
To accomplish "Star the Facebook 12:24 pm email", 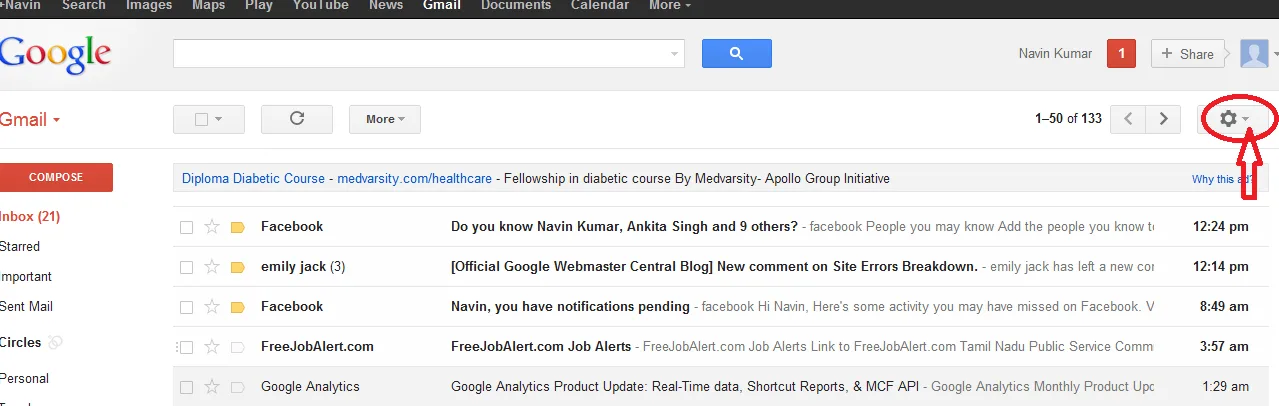I will [x=212, y=227].
